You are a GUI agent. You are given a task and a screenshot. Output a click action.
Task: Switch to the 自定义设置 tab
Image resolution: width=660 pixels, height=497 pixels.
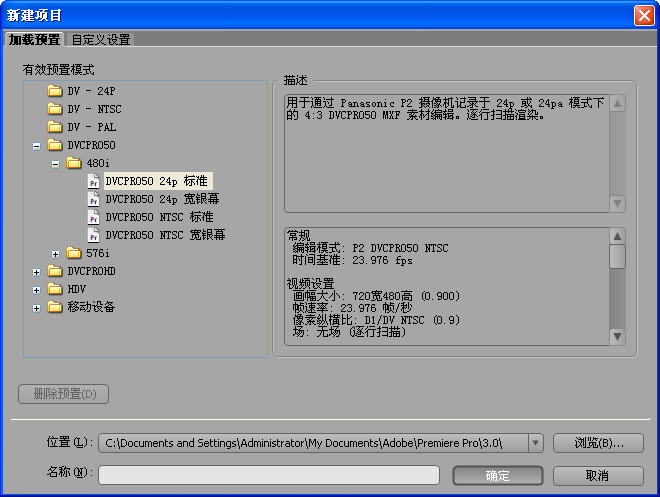click(x=100, y=40)
